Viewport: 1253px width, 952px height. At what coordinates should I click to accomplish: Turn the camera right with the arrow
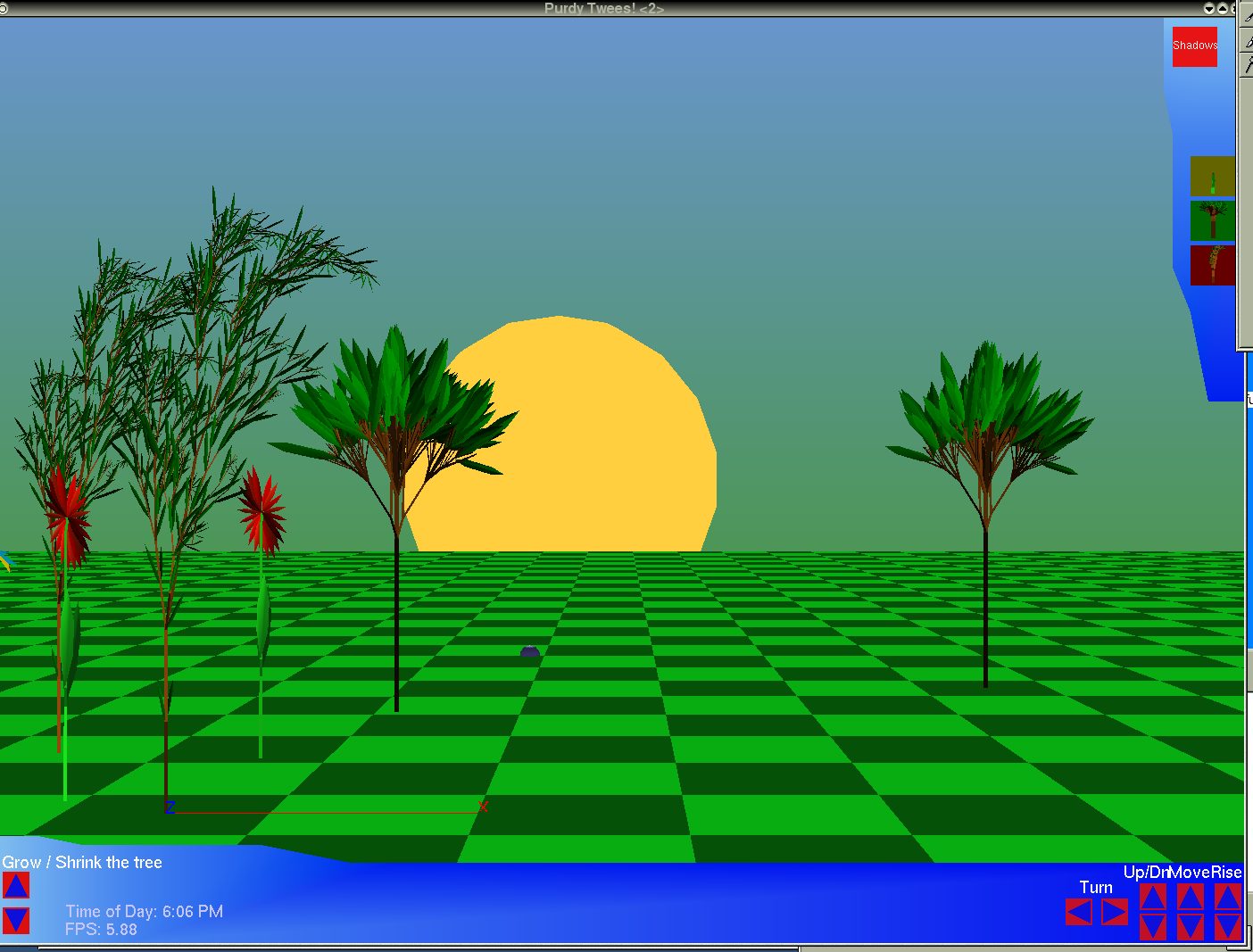1115,912
